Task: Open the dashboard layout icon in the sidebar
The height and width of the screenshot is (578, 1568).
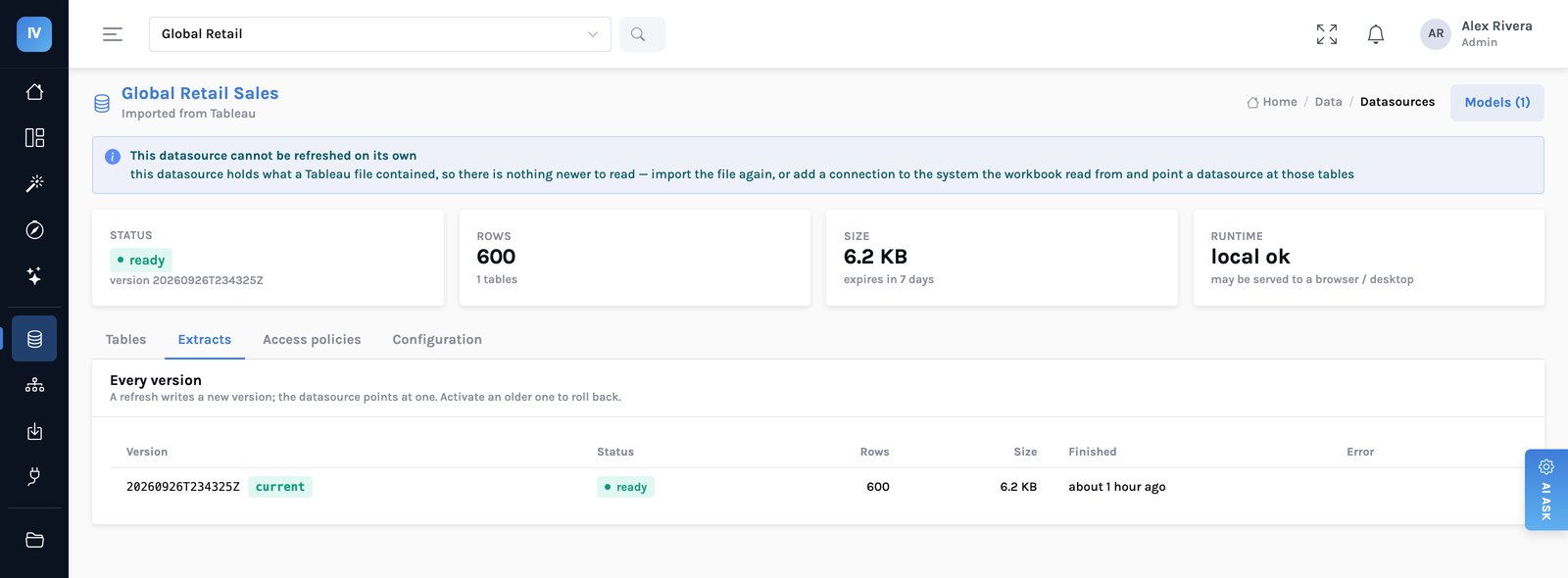Action: (x=34, y=137)
